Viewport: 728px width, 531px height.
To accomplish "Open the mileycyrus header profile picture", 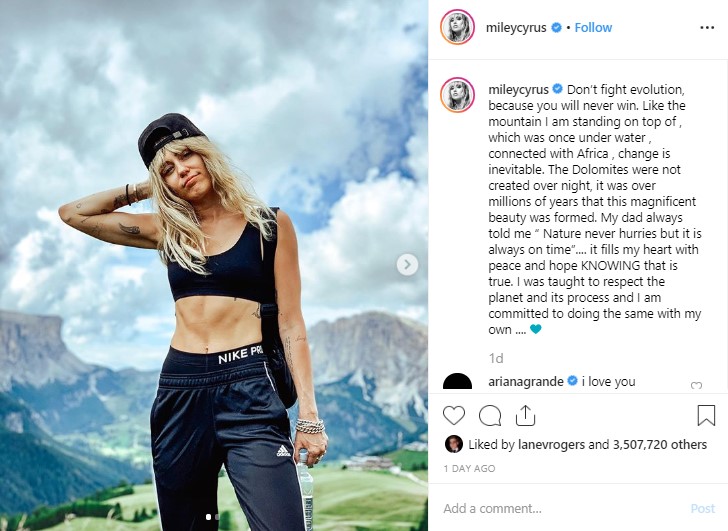I will coord(457,27).
